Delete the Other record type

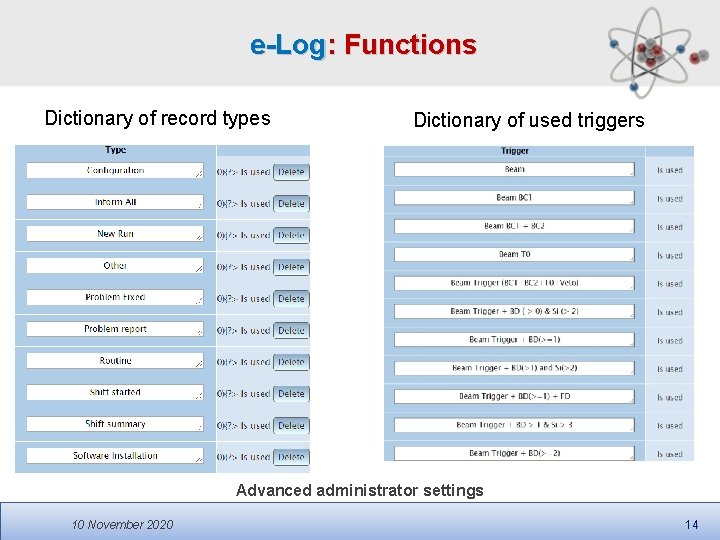click(x=291, y=267)
